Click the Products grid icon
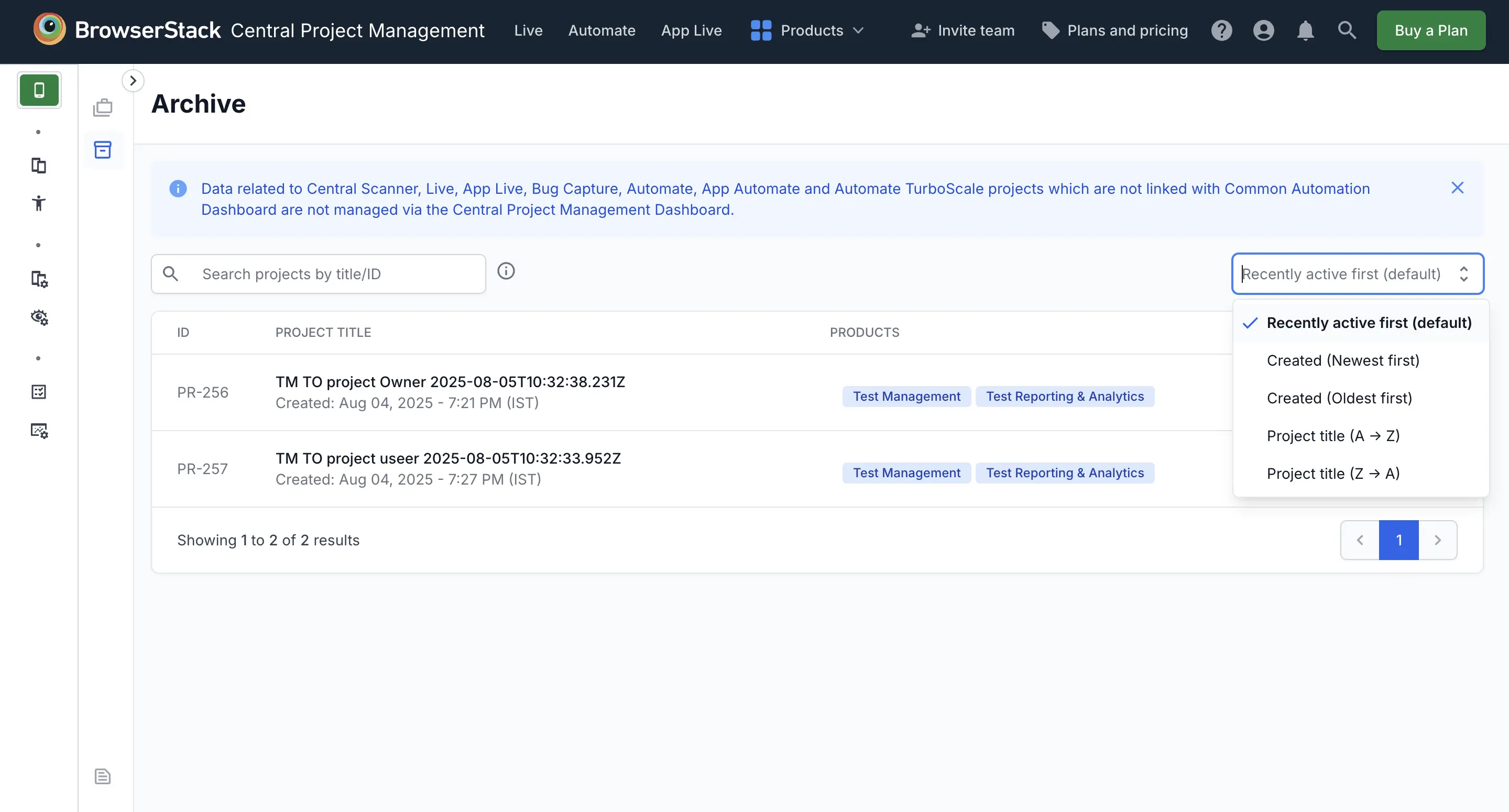1509x812 pixels. coord(761,30)
